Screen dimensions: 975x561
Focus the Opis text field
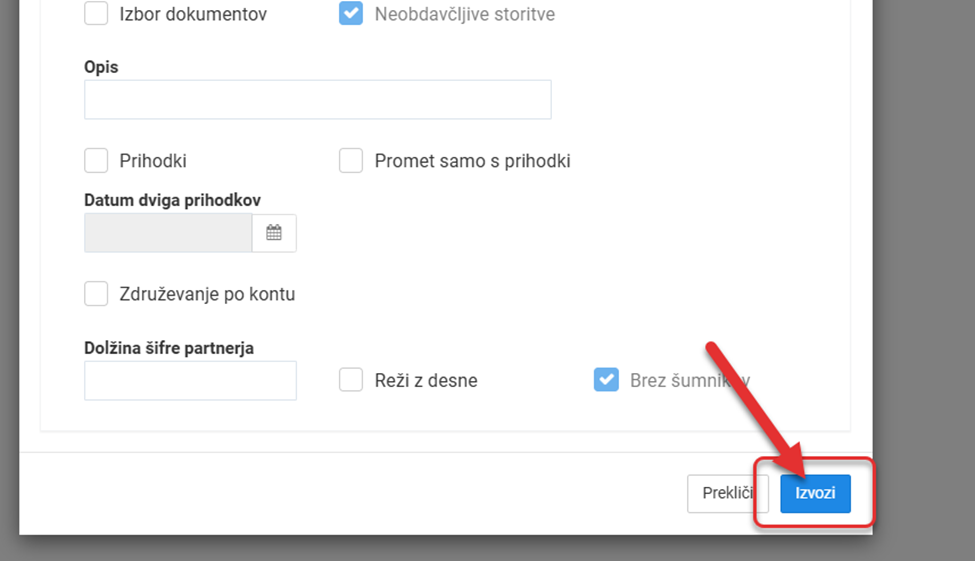pos(318,100)
